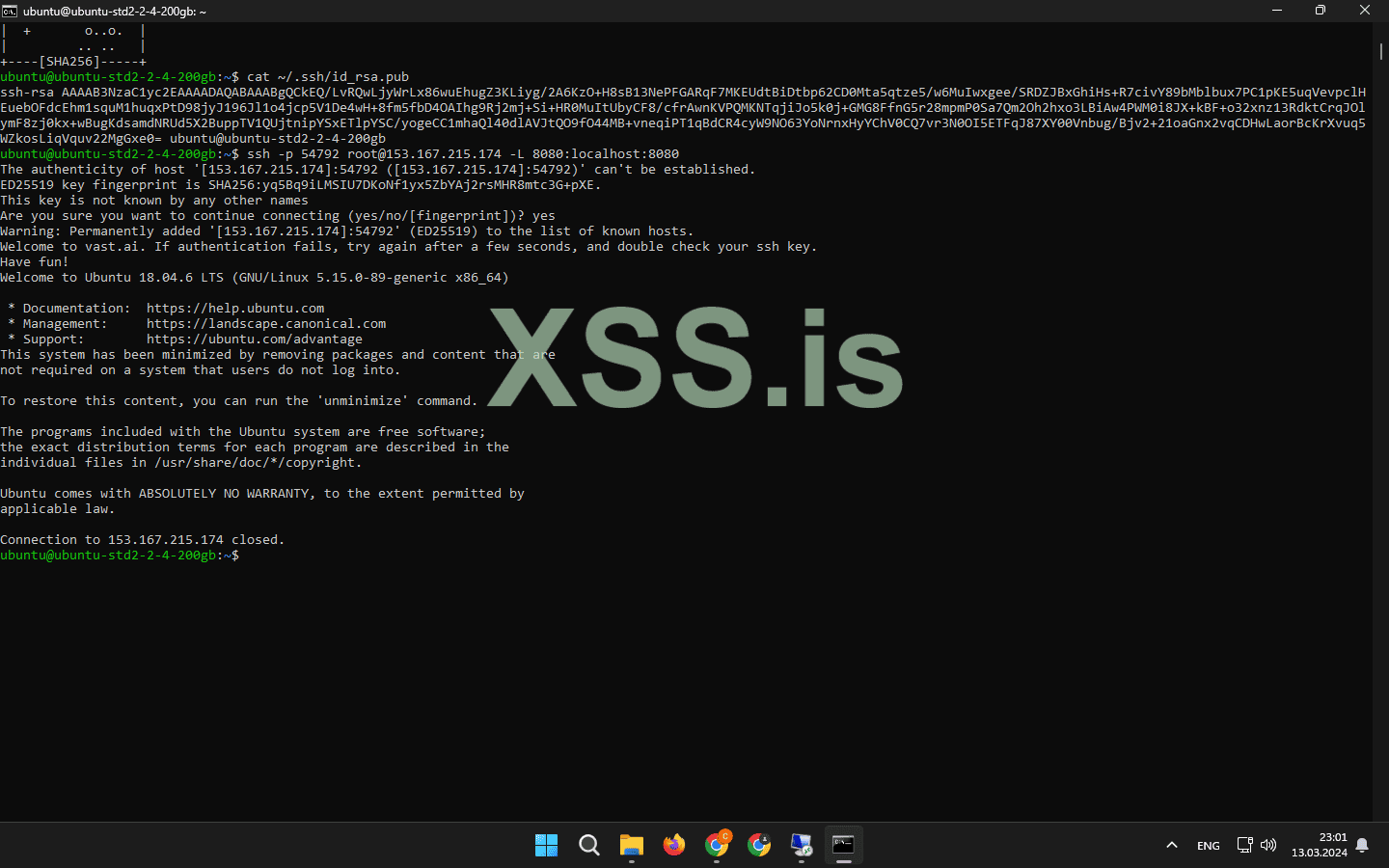Click the 'Welcome to vast.ai' line
The image size is (1389, 868).
pyautogui.click(x=409, y=247)
